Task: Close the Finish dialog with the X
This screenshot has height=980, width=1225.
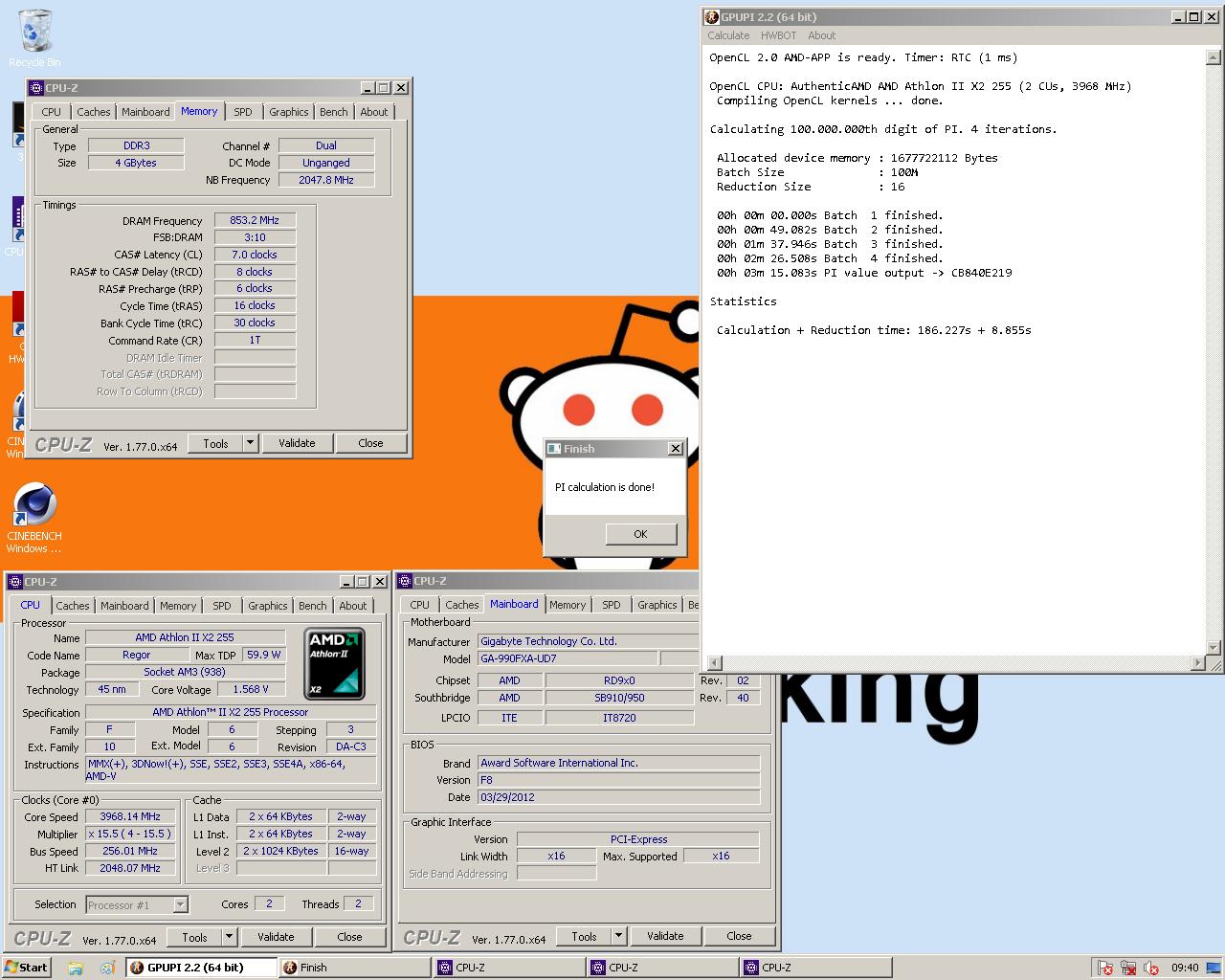Action: pyautogui.click(x=675, y=448)
